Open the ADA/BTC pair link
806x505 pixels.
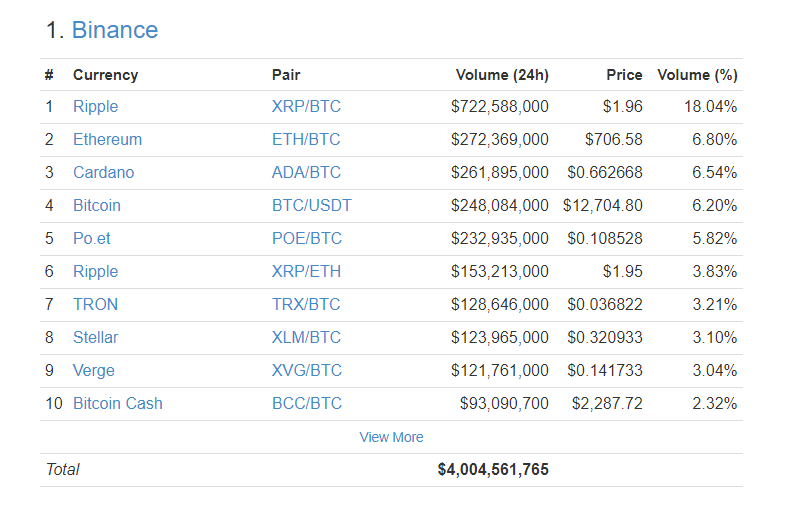[x=306, y=172]
